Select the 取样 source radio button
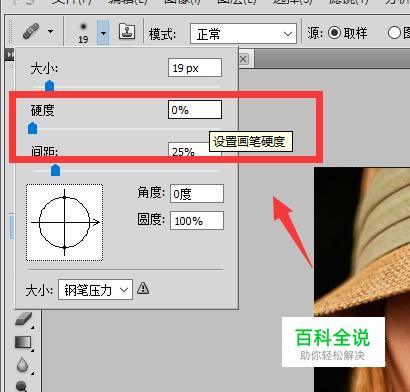 pos(334,33)
